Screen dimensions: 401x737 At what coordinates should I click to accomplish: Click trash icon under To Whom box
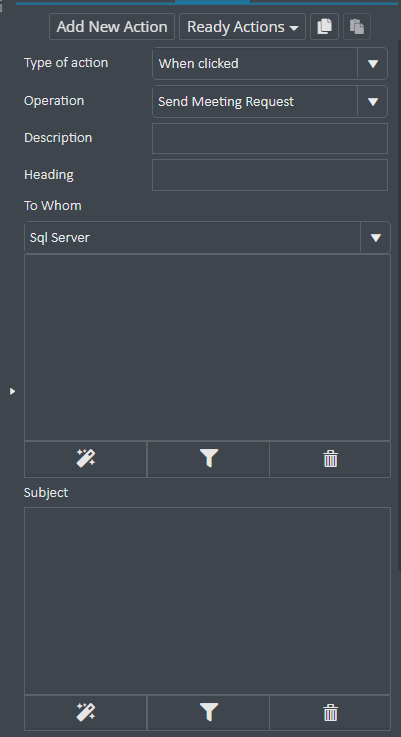point(330,459)
